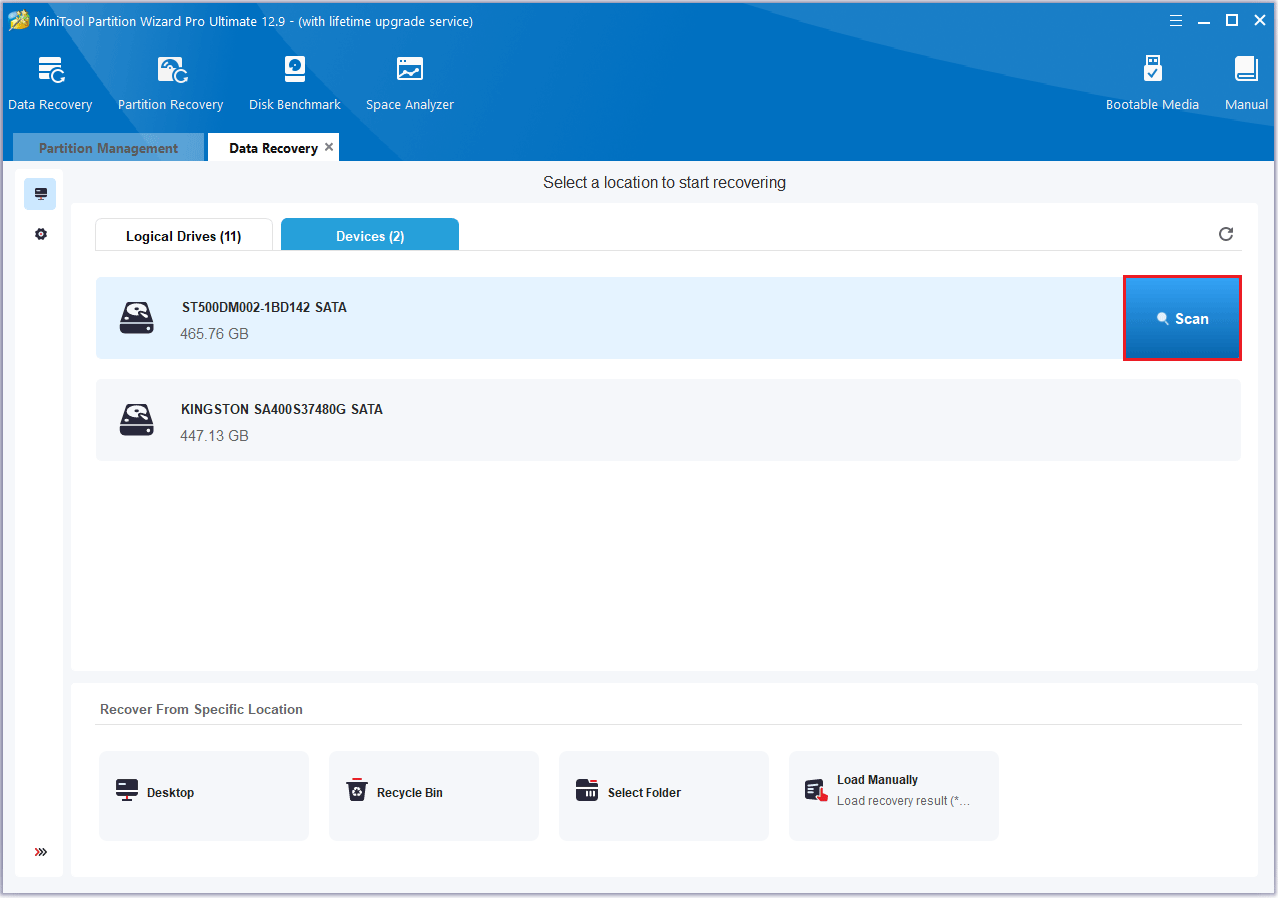The image size is (1278, 898).
Task: Recover from Desktop location
Action: coord(204,796)
